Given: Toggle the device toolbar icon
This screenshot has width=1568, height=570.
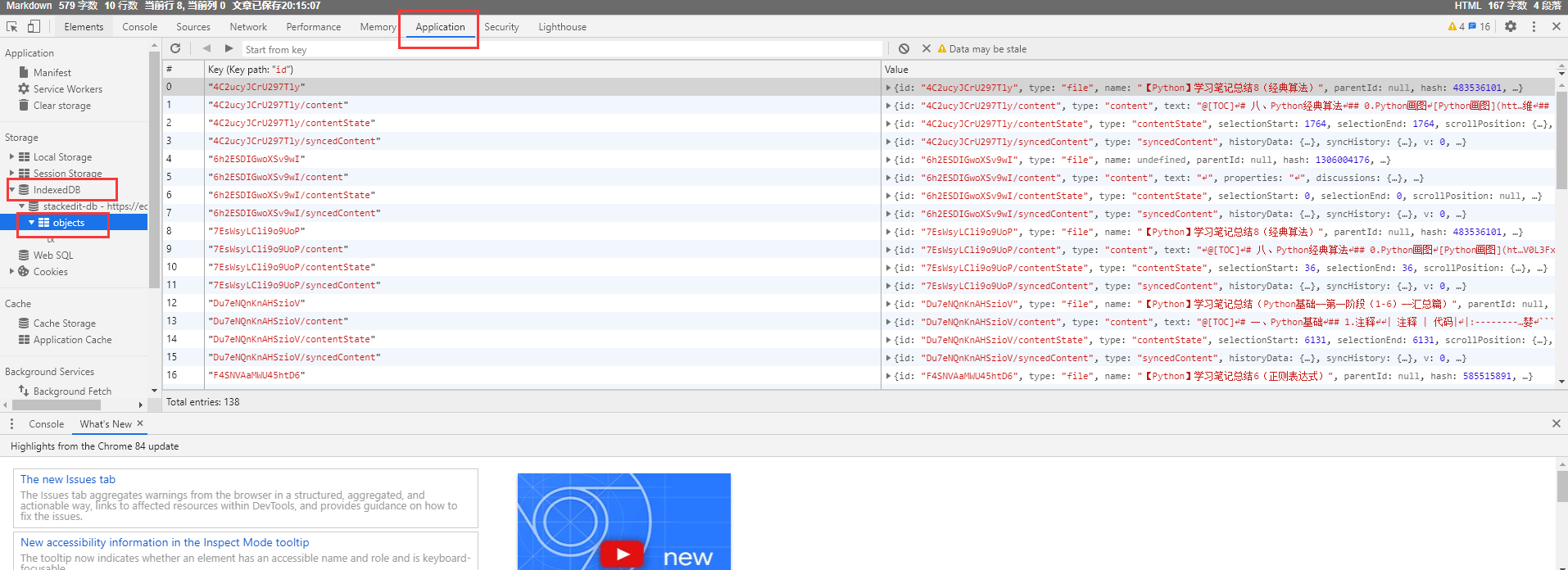Looking at the screenshot, I should coord(34,26).
